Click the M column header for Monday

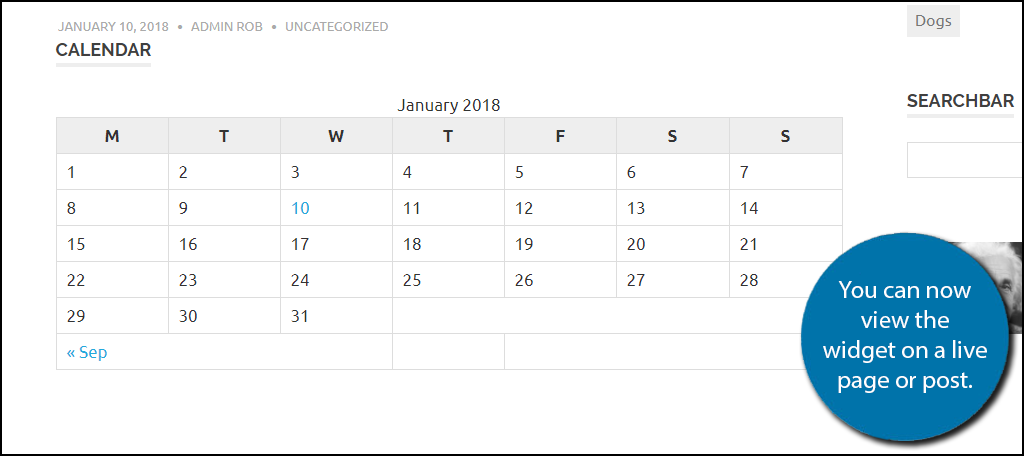tap(112, 137)
